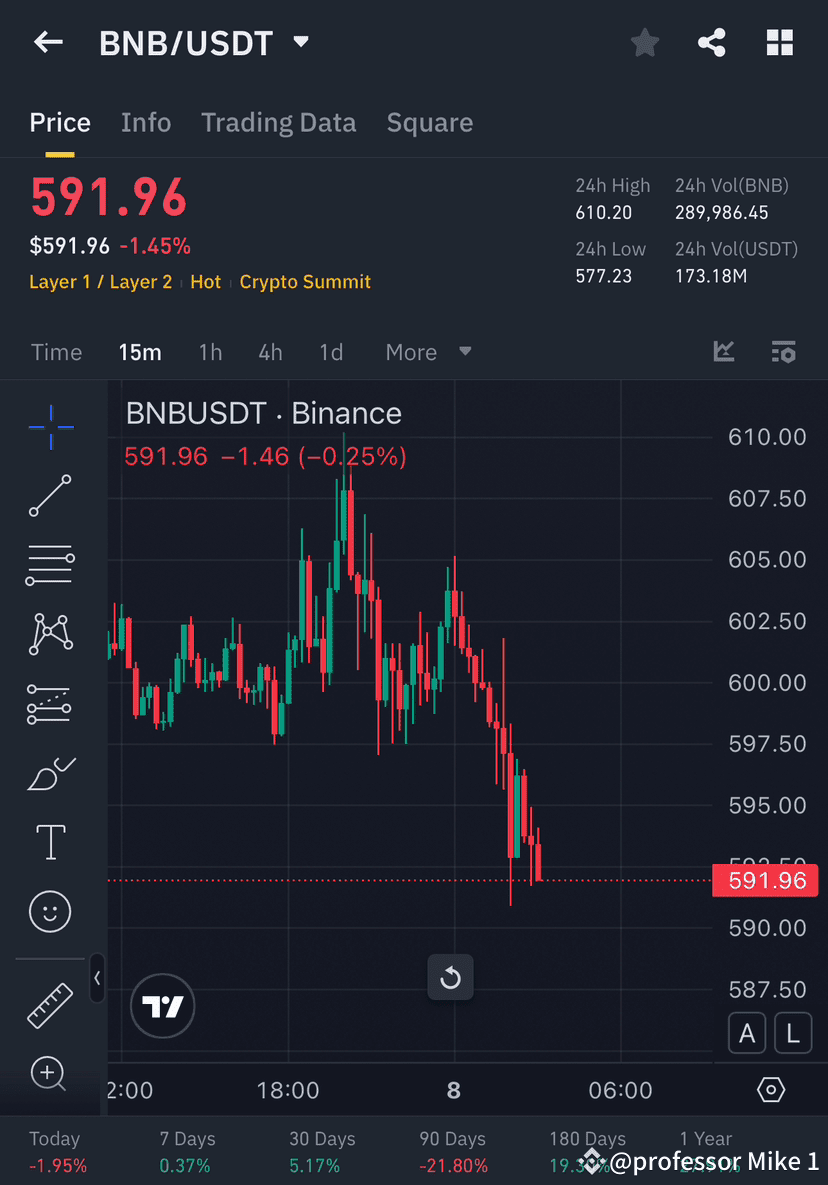Open chart settings gear below price axis

click(x=770, y=1090)
